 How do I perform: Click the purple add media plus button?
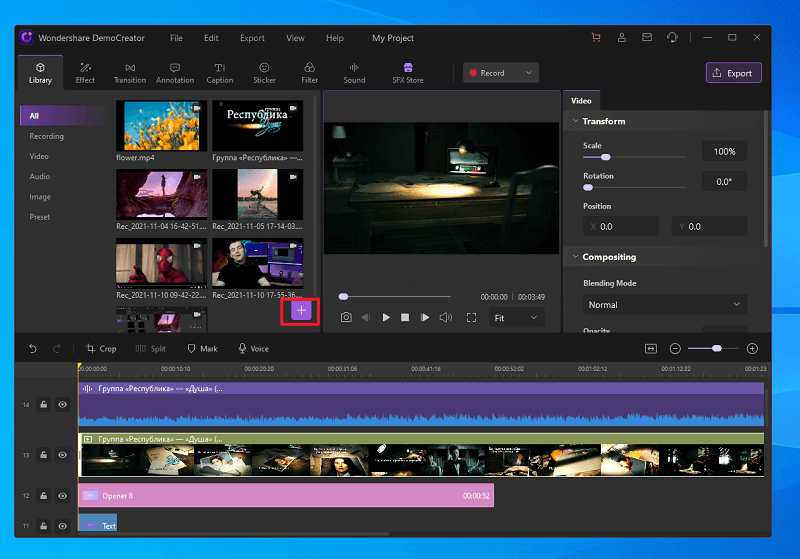click(302, 311)
